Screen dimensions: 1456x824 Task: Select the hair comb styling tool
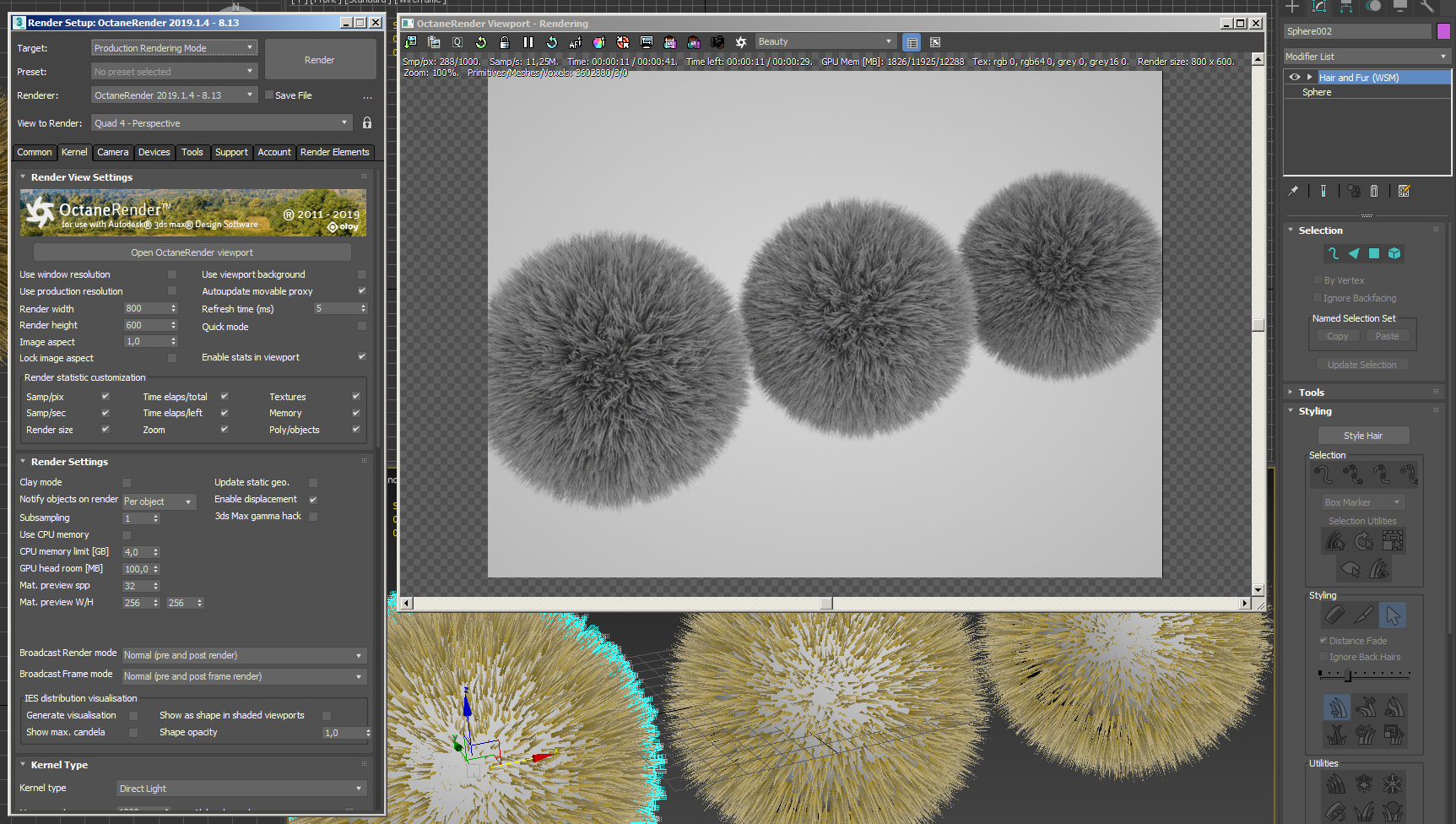point(1334,615)
